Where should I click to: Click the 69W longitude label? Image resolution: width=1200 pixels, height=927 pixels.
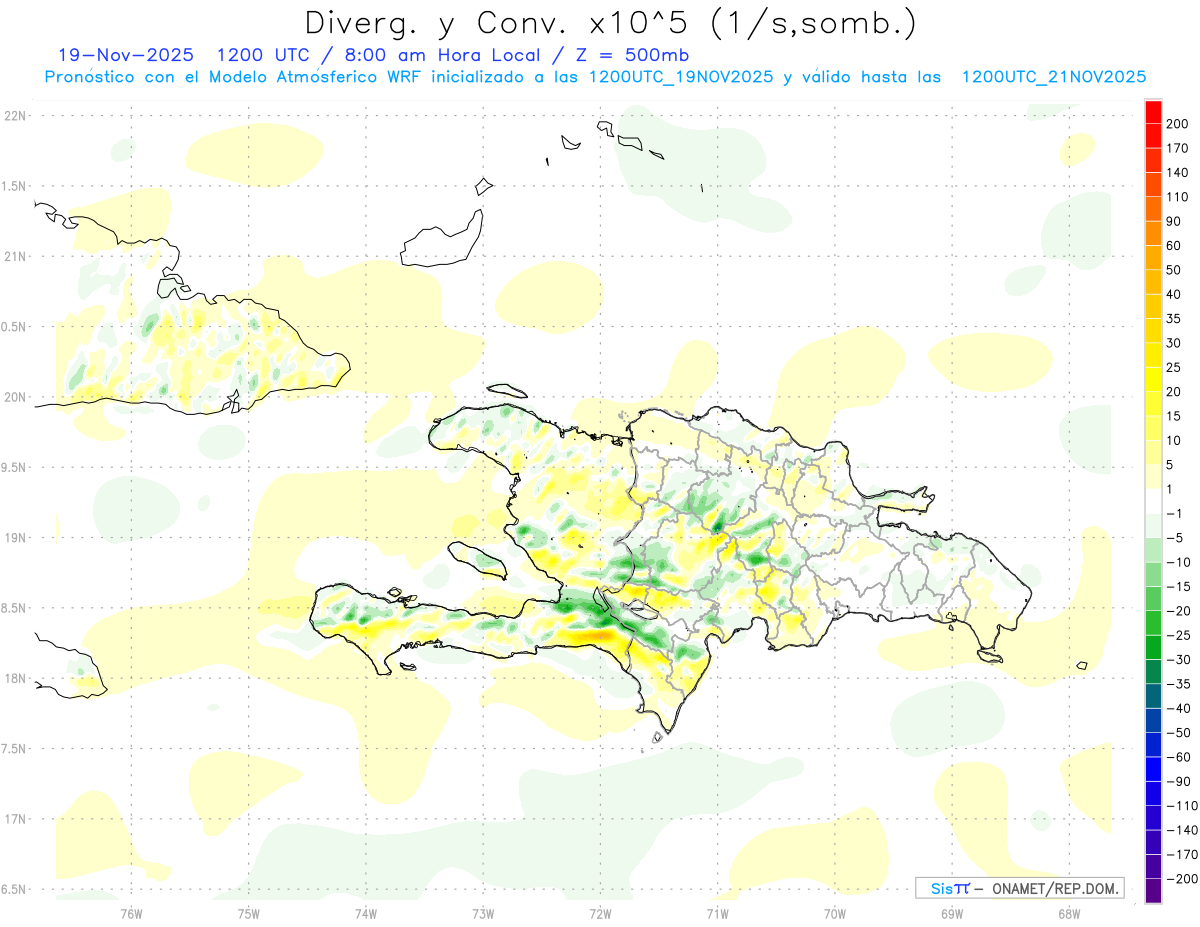pos(952,913)
